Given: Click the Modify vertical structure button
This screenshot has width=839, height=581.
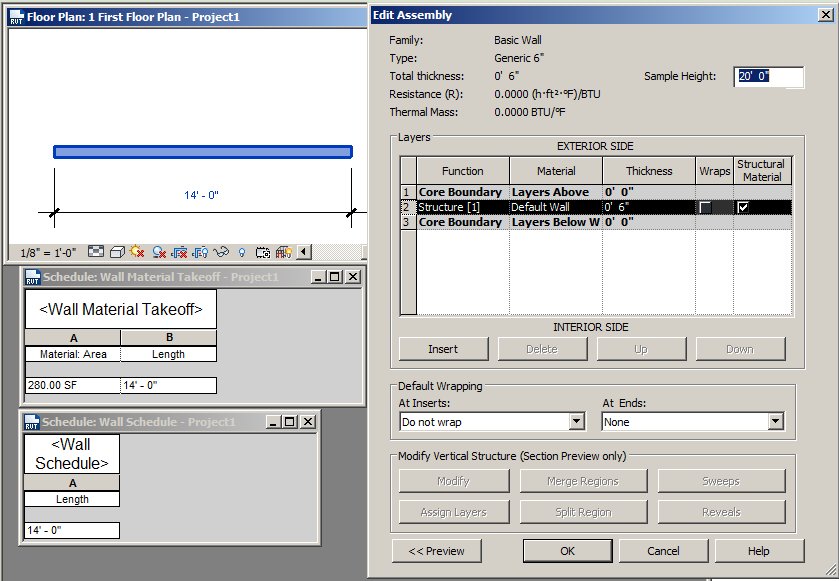Looking at the screenshot, I should click(454, 481).
